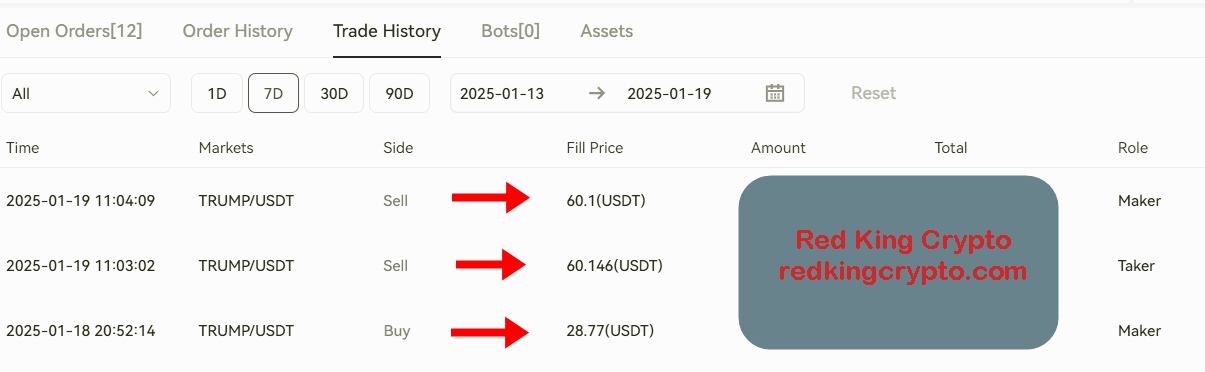Select the 7D time range
This screenshot has width=1205, height=372.
pyautogui.click(x=273, y=93)
